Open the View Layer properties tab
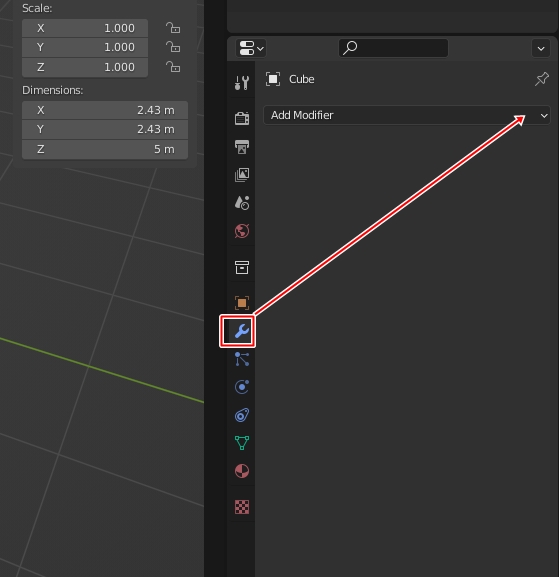The image size is (559, 577). pyautogui.click(x=242, y=175)
